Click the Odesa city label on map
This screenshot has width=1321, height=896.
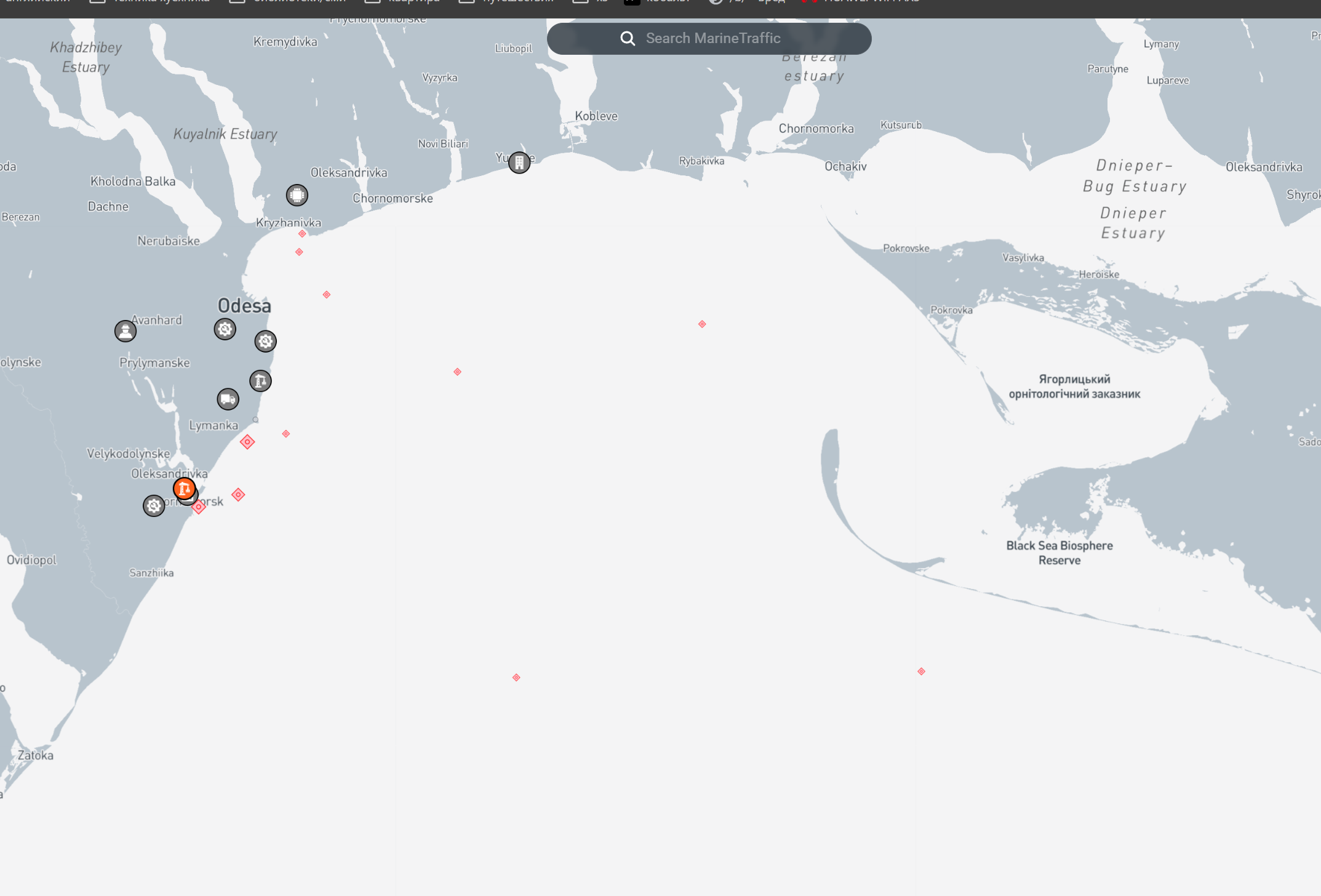[244, 306]
